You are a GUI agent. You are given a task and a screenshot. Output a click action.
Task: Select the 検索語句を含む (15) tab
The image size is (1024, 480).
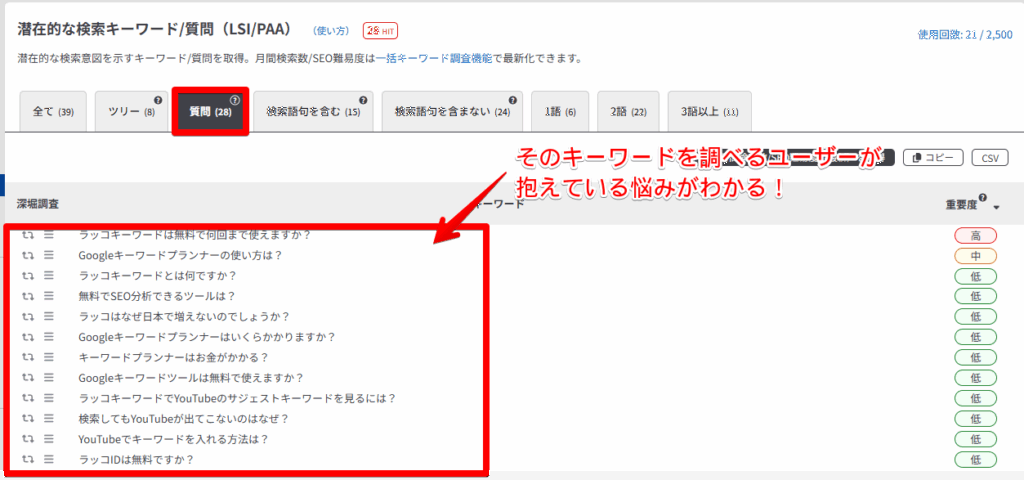coord(312,112)
